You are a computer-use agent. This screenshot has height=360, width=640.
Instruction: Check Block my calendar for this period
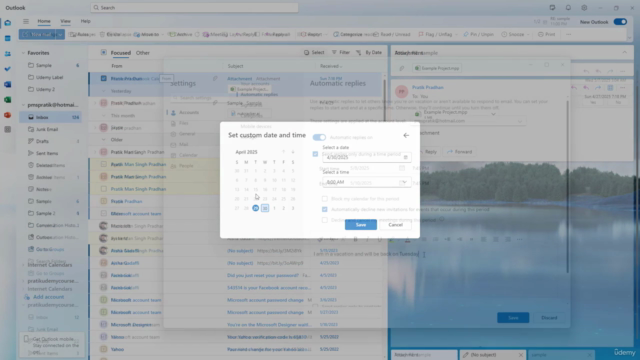(x=324, y=199)
